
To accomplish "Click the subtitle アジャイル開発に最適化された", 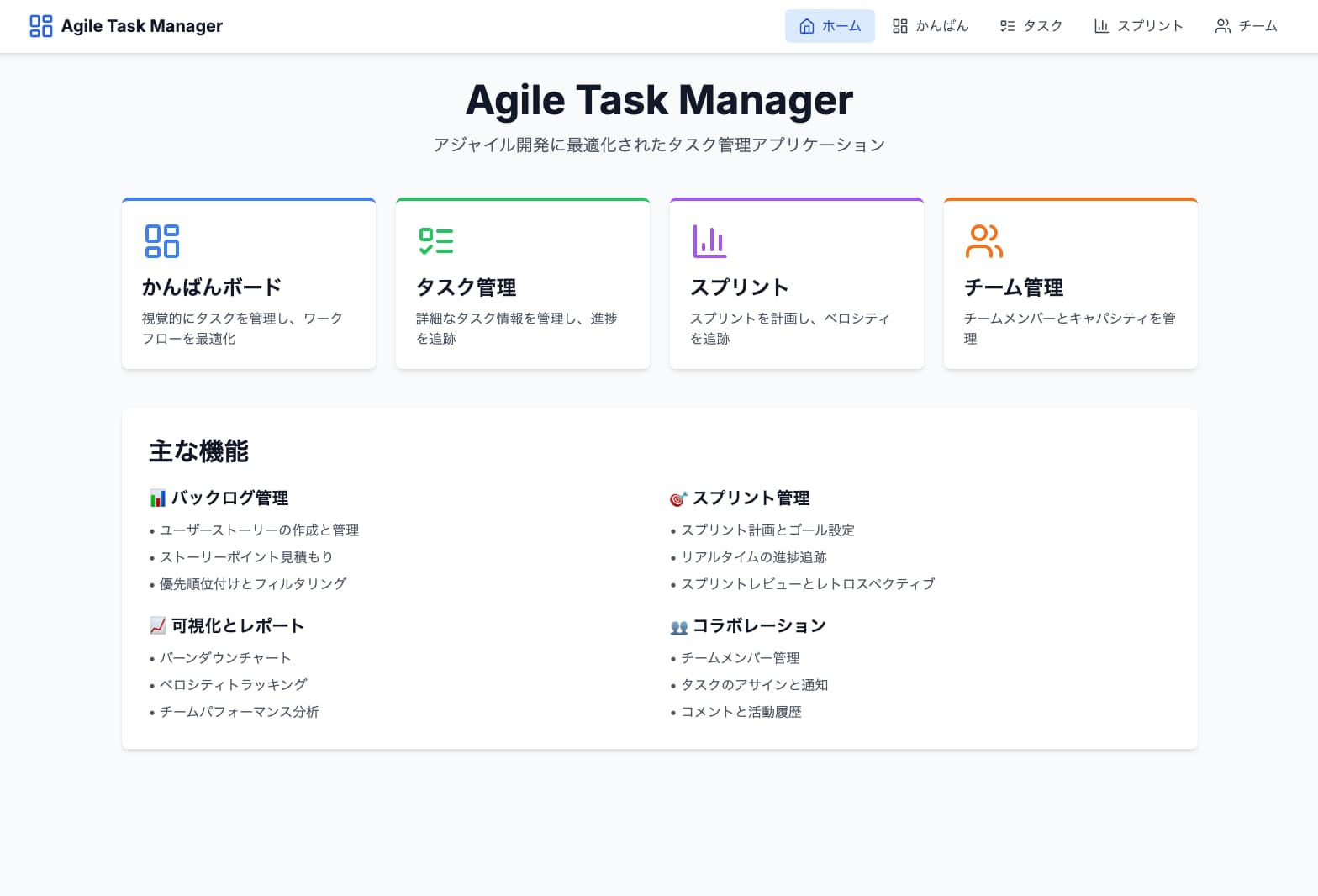I will pyautogui.click(x=659, y=145).
